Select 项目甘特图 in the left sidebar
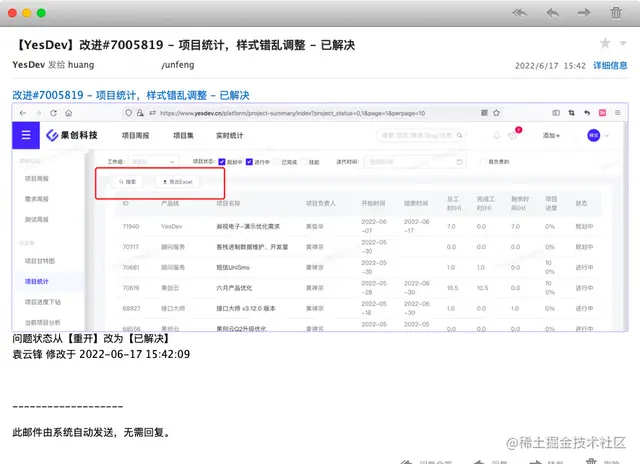Viewport: 640px width, 464px height. tap(40, 261)
